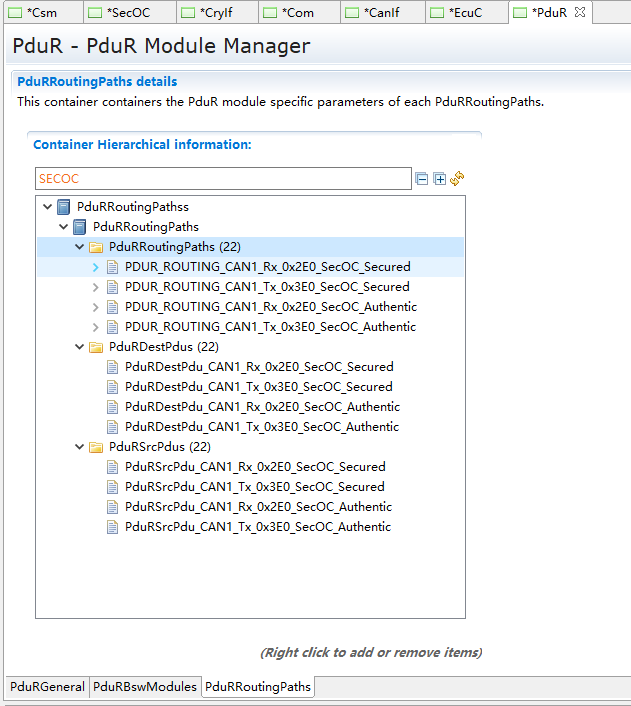Expand PDUR_ROUTING_CAN1_Tx_0x3E0_SecOC_Secured node
Image resolution: width=631 pixels, height=706 pixels.
point(96,287)
